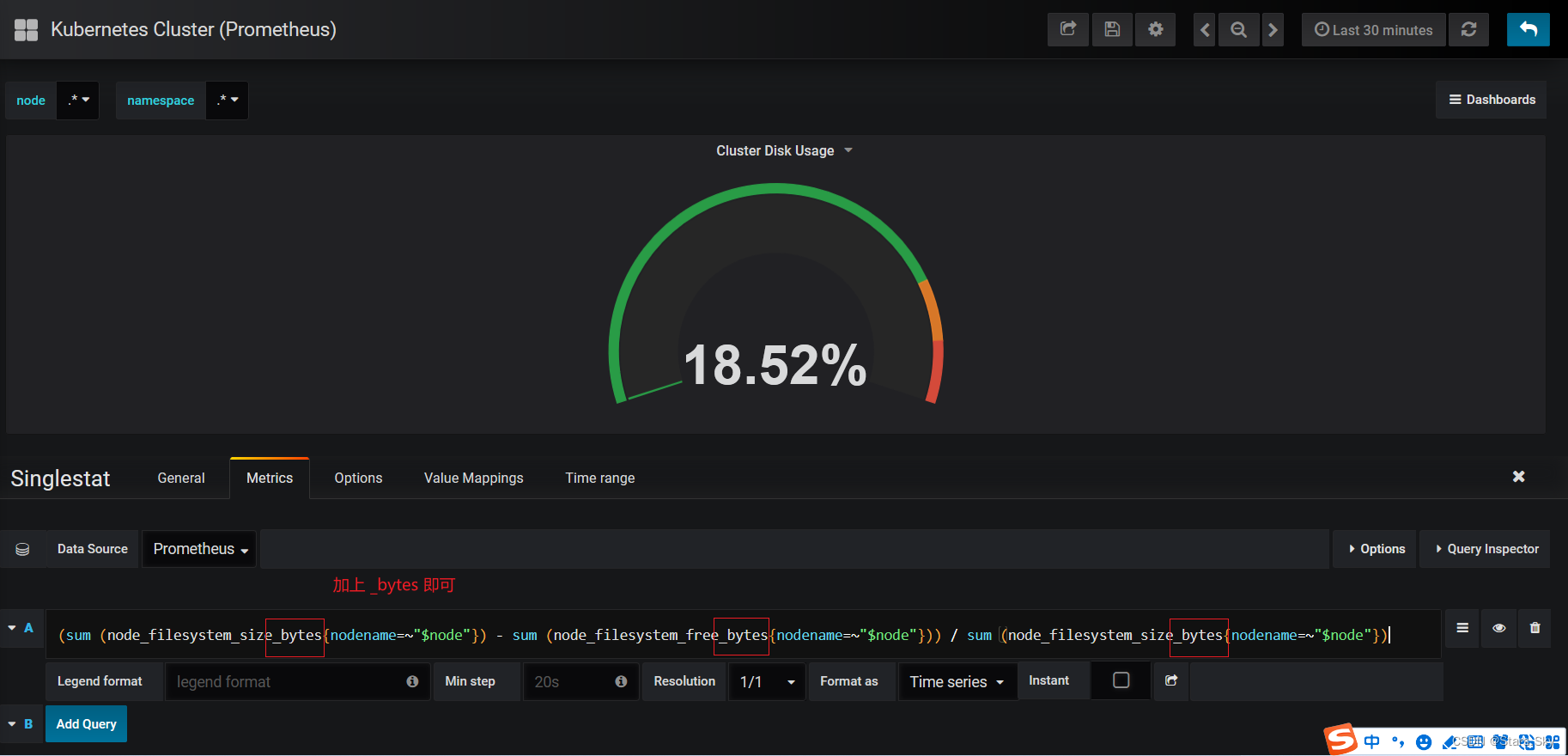Open dashboard settings gear icon
Screen dimensions: 1568x756
(x=1156, y=29)
